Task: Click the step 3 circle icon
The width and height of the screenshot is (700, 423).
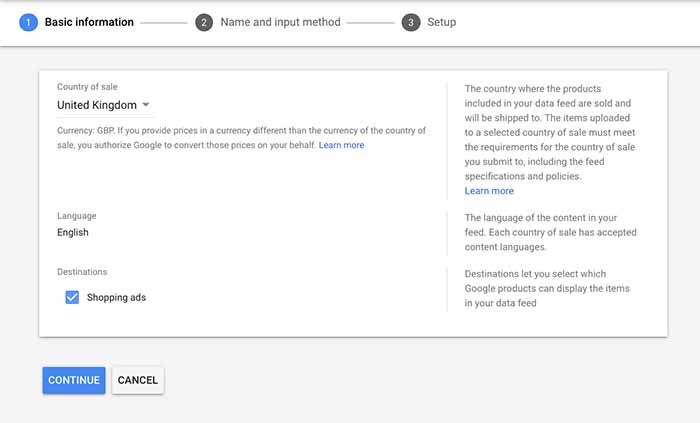Action: pos(410,22)
